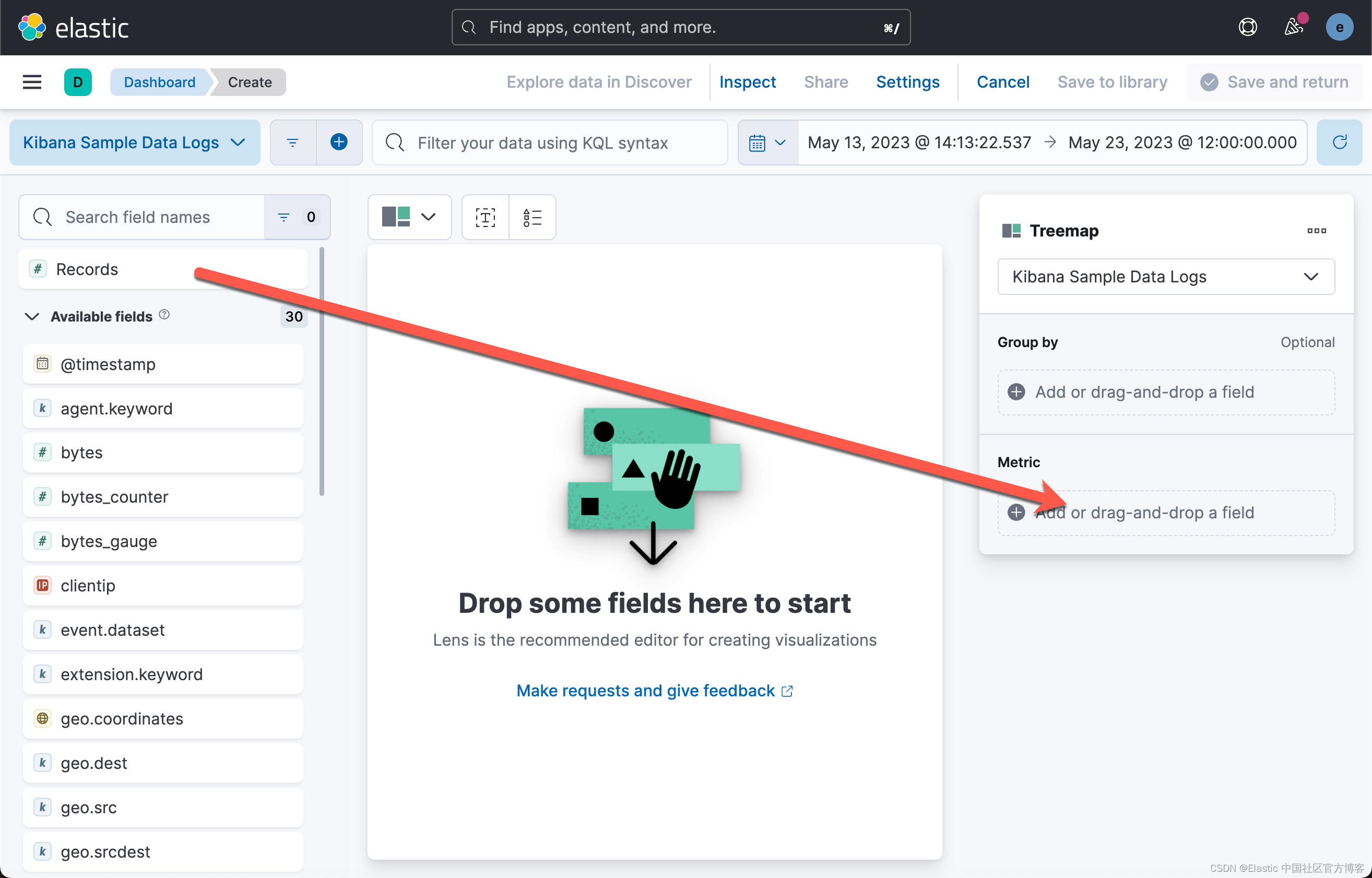This screenshot has height=878, width=1372.
Task: Focus the Find apps, content search bar
Action: click(681, 27)
